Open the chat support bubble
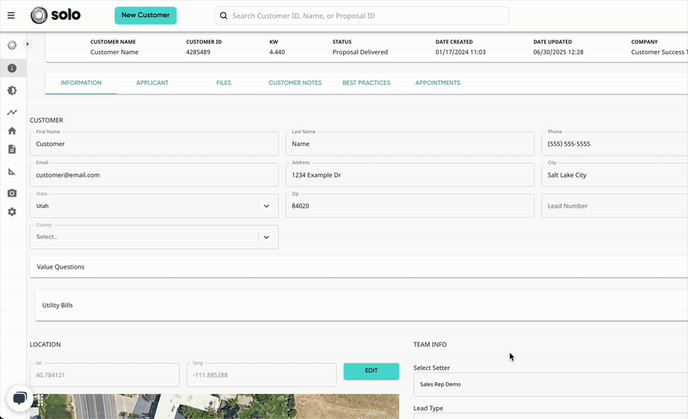This screenshot has width=688, height=419. [x=20, y=398]
